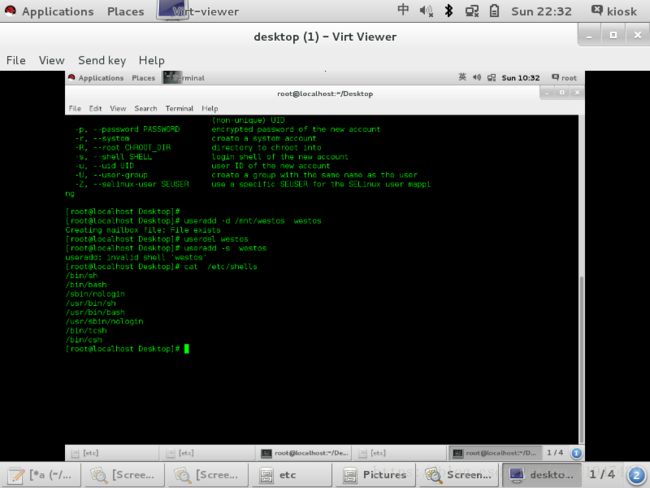650x488 pixels.
Task: Switch to second [Scree... host taskbar window
Action: (x=207, y=475)
